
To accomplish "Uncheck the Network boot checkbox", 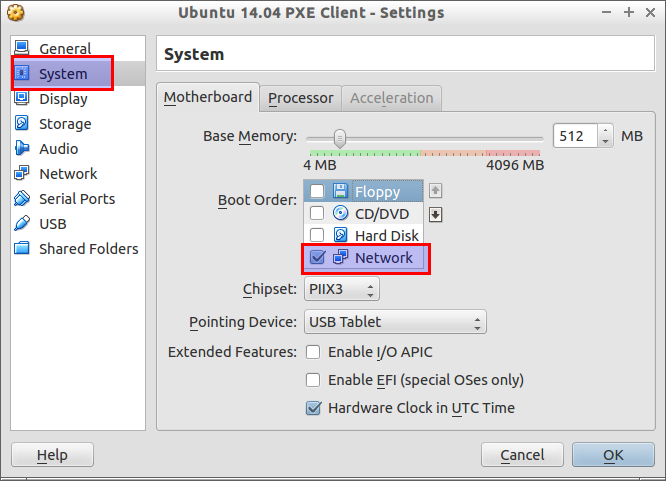I will 317,257.
